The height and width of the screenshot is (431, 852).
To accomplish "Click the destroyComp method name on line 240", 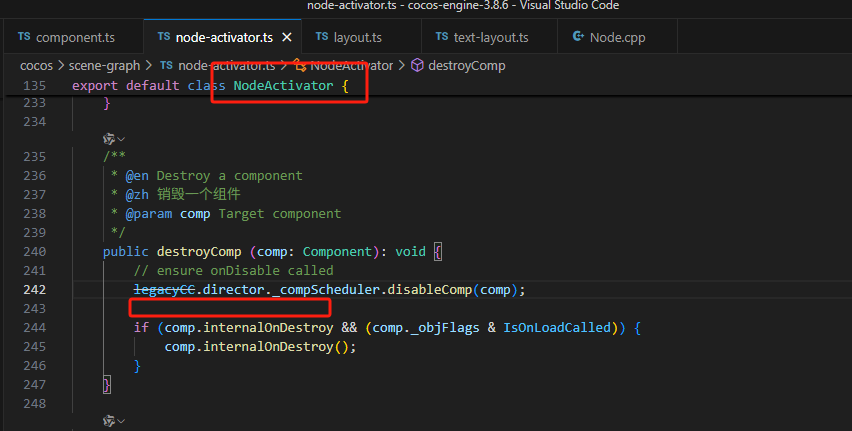I will click(199, 252).
